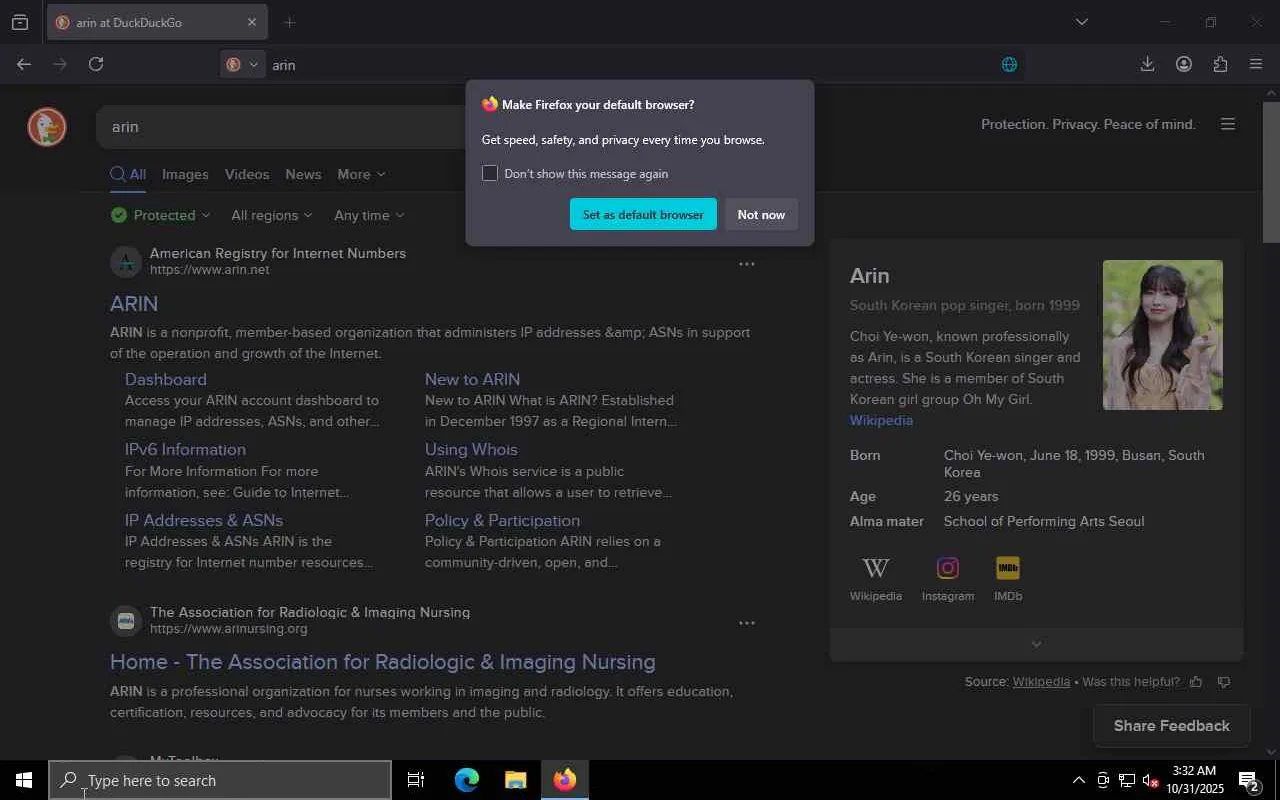1280x800 pixels.
Task: Click the page vertical scrollbar thumb
Action: [x=1271, y=172]
